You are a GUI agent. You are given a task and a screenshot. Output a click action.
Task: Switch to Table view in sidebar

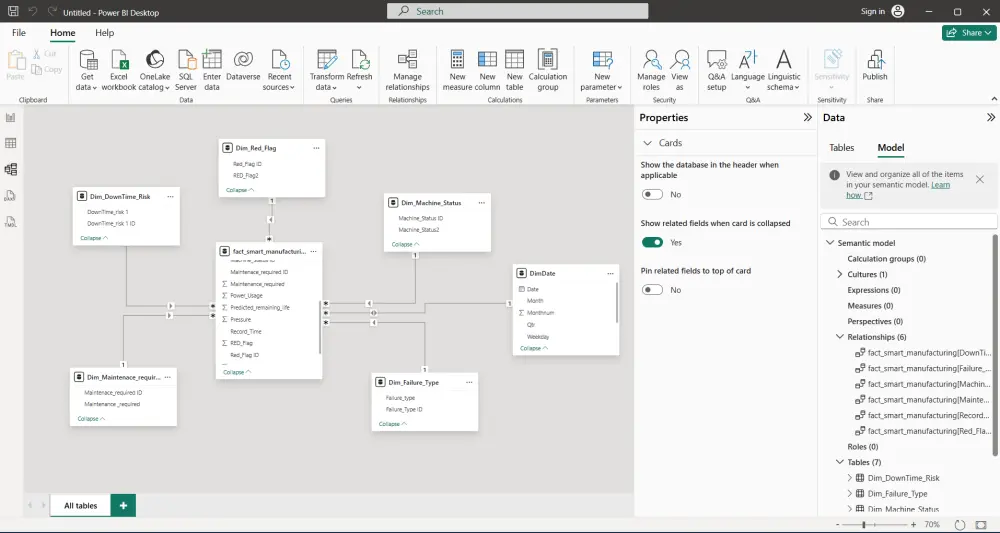click(x=11, y=143)
